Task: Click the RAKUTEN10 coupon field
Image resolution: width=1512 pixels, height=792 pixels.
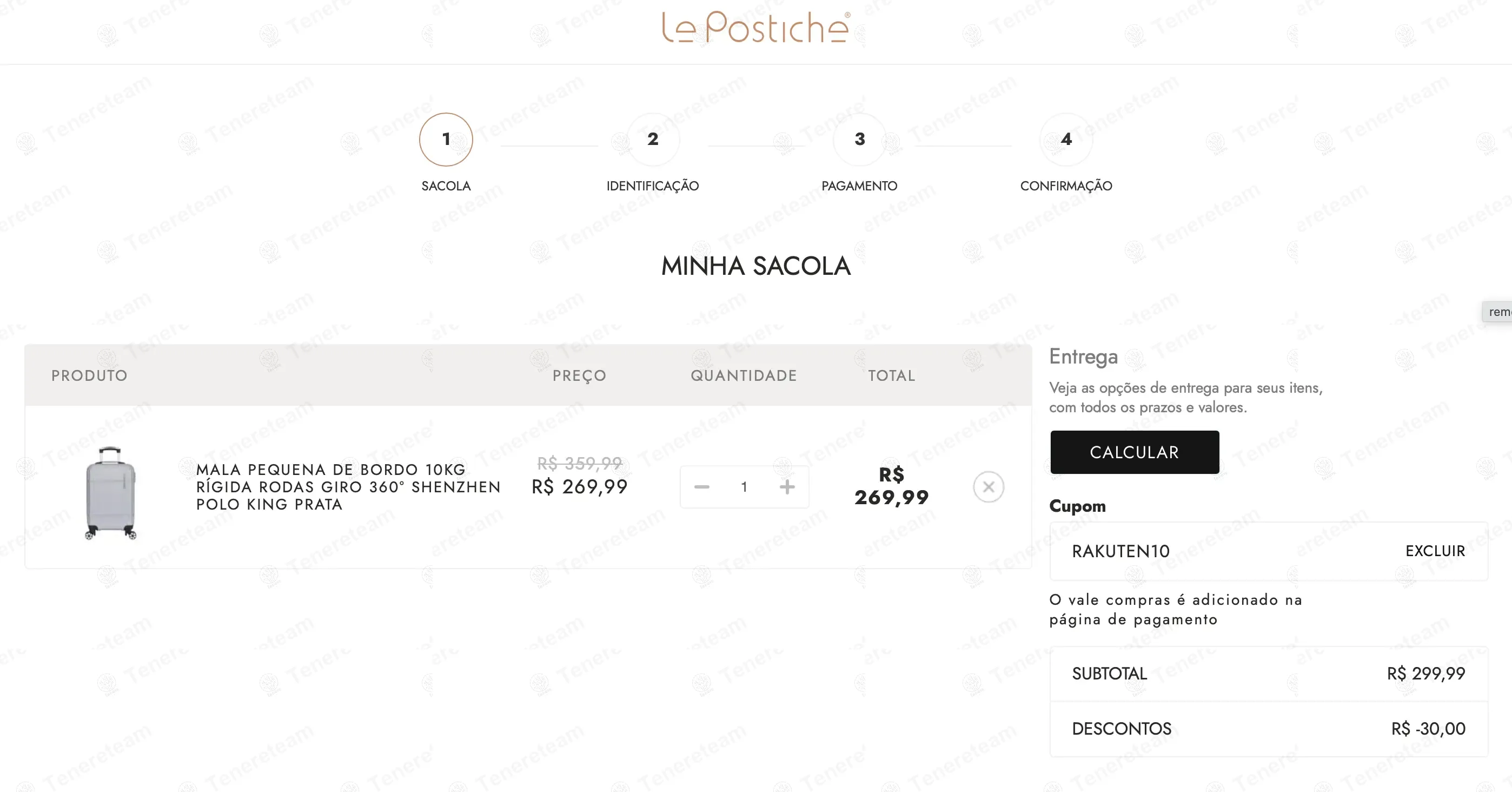Action: tap(1269, 551)
